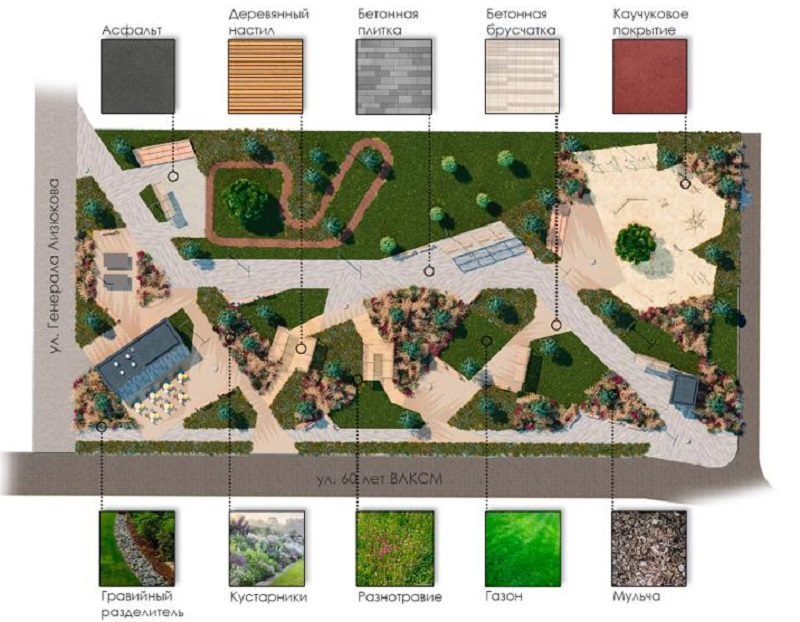Click the Мульча caption
Screen dimensions: 800x622
pyautogui.click(x=636, y=596)
